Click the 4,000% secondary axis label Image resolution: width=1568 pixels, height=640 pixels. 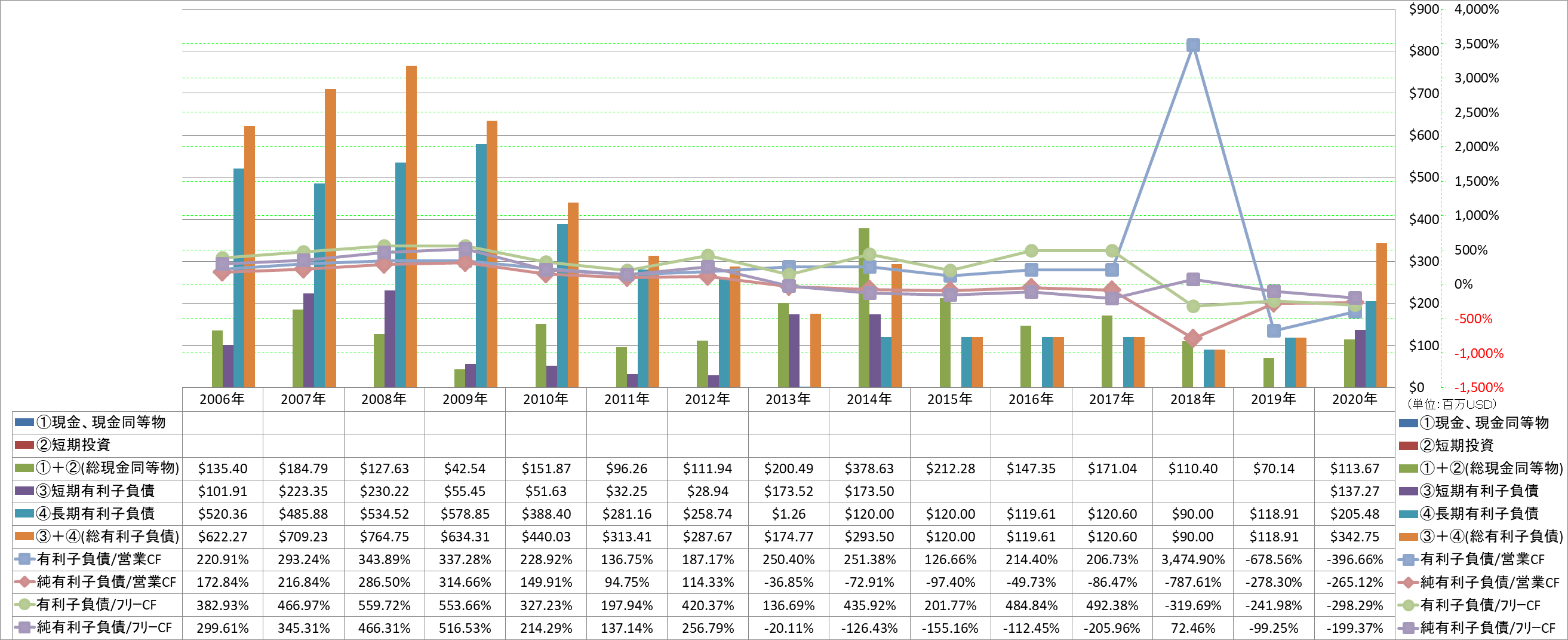click(x=1476, y=9)
